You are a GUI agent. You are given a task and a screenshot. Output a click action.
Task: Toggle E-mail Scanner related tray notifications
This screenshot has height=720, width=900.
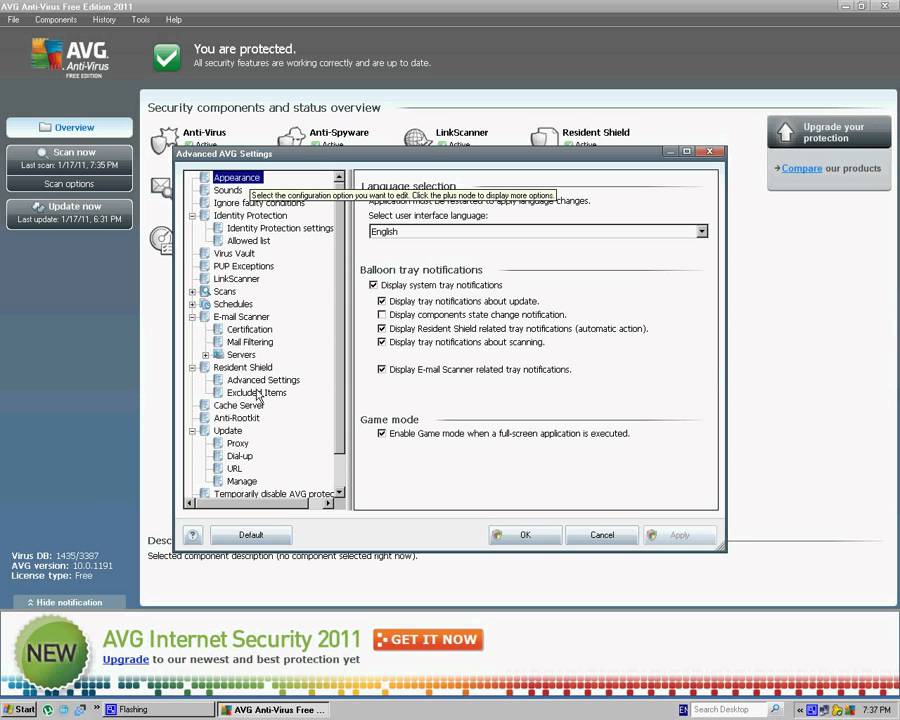pos(382,369)
